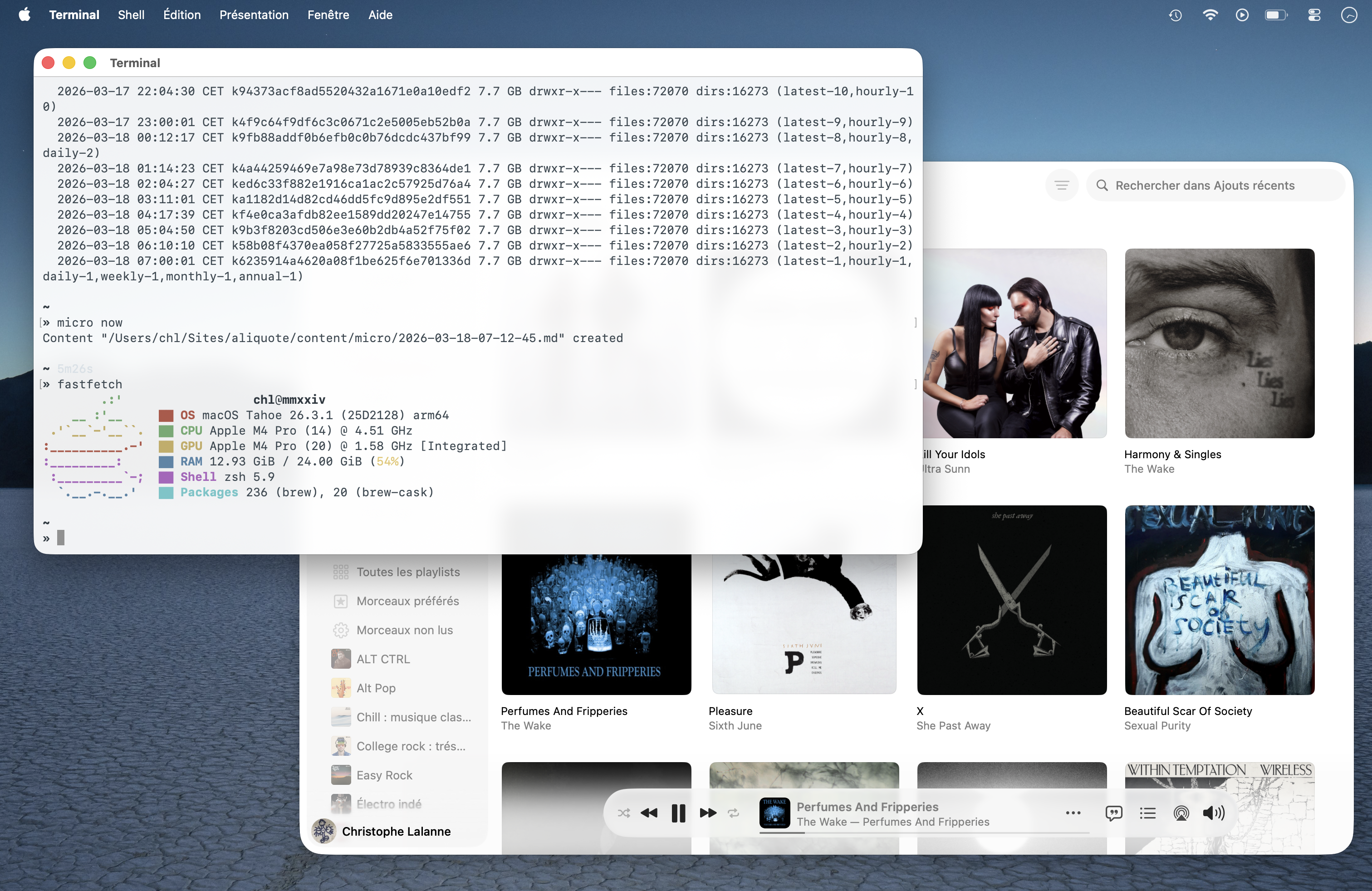Skip to the next track

708,813
